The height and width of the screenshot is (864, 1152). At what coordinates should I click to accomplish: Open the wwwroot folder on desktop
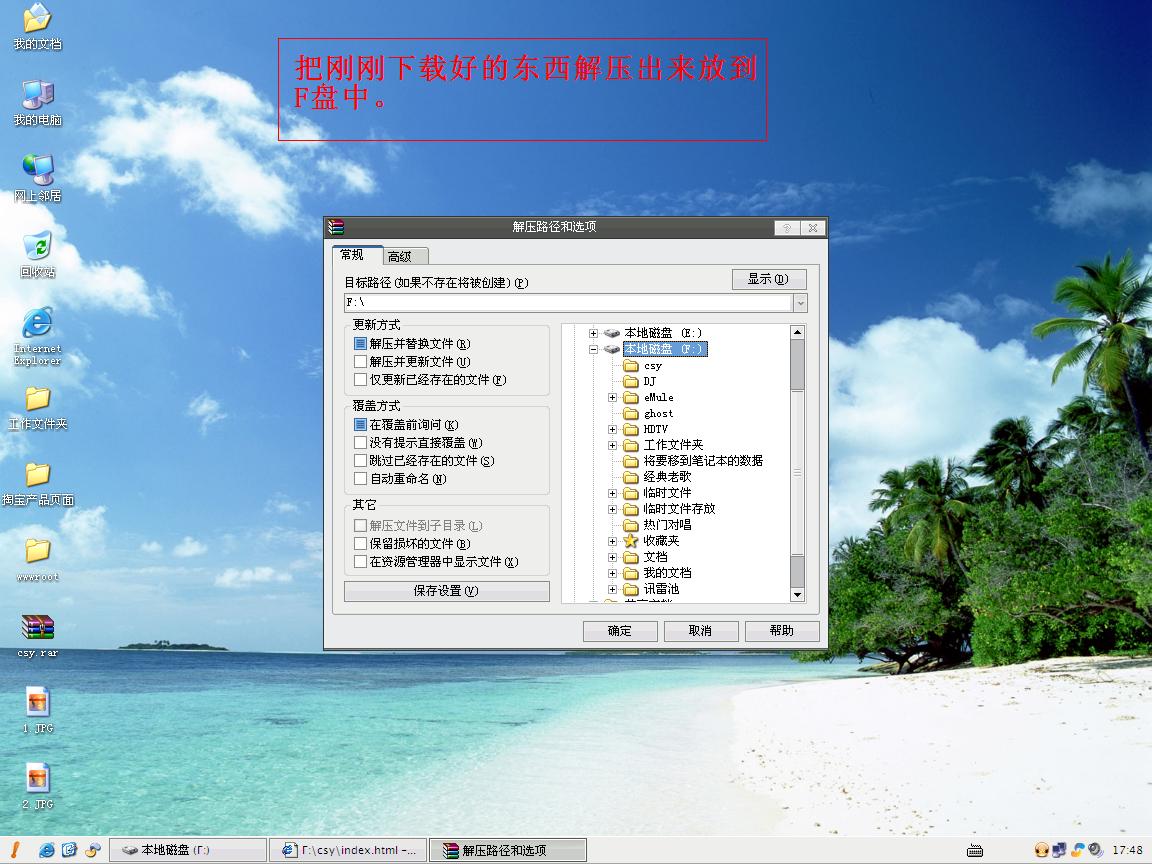tap(38, 551)
